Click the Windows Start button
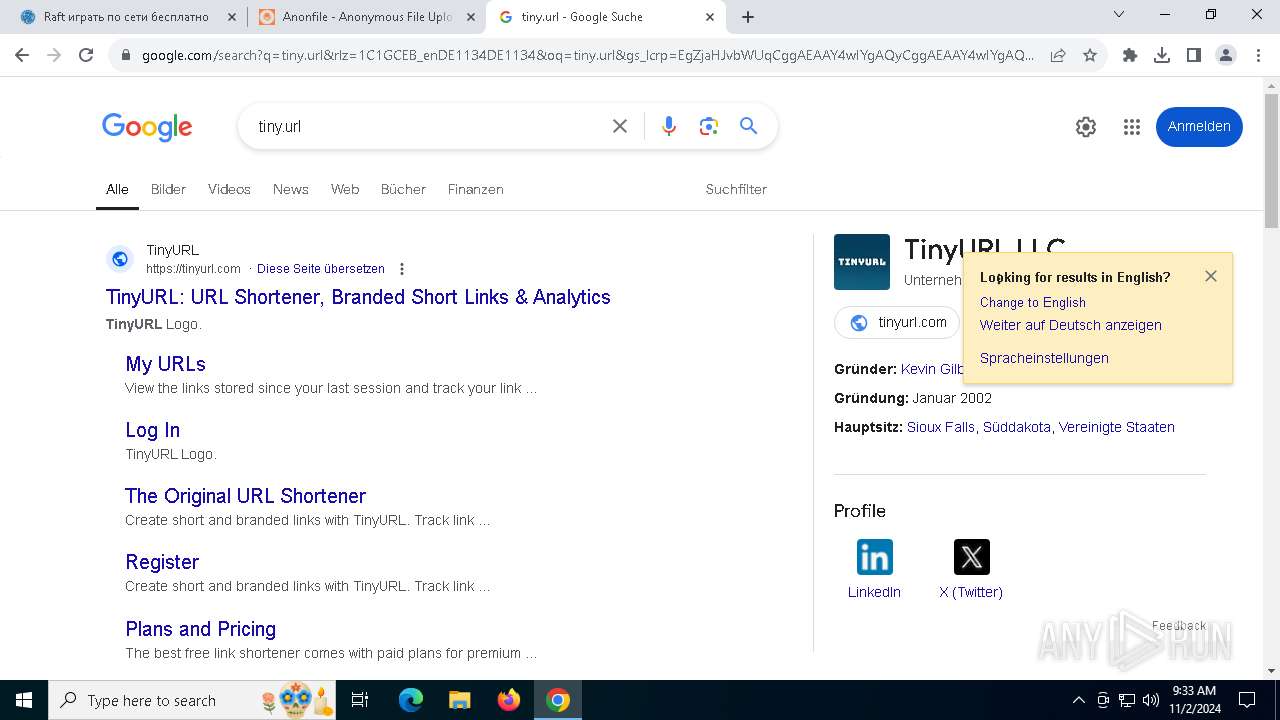The image size is (1280, 720). (x=24, y=700)
